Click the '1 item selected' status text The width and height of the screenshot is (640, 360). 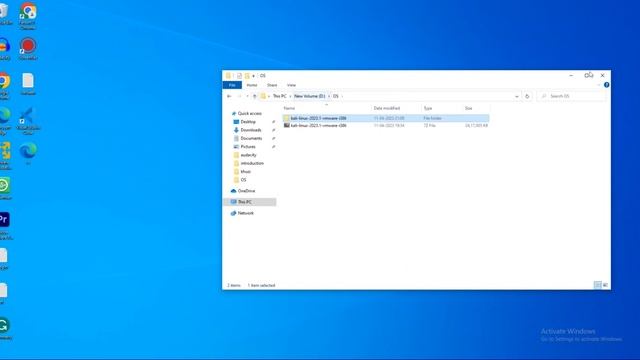[261, 285]
